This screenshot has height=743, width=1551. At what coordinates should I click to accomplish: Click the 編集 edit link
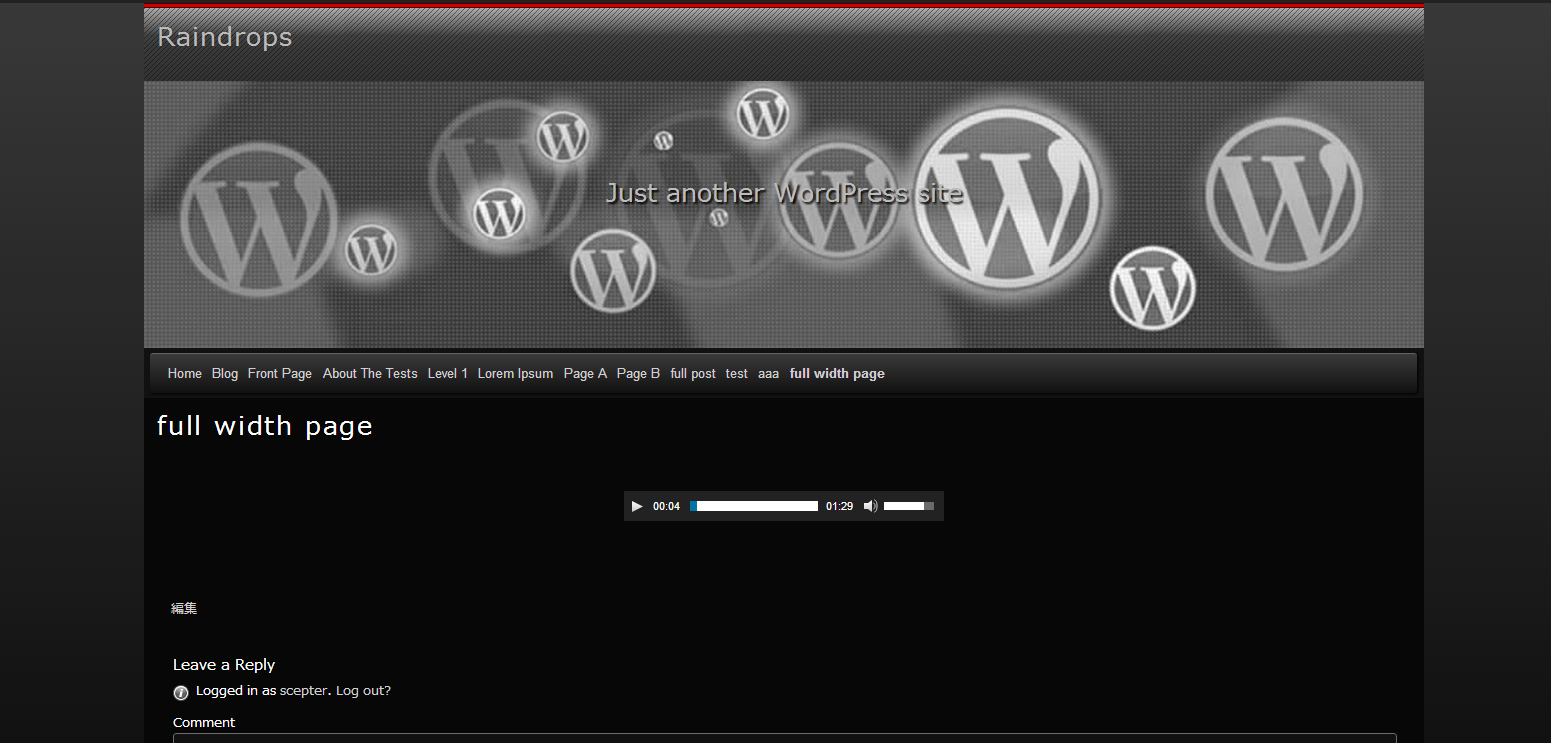[184, 608]
